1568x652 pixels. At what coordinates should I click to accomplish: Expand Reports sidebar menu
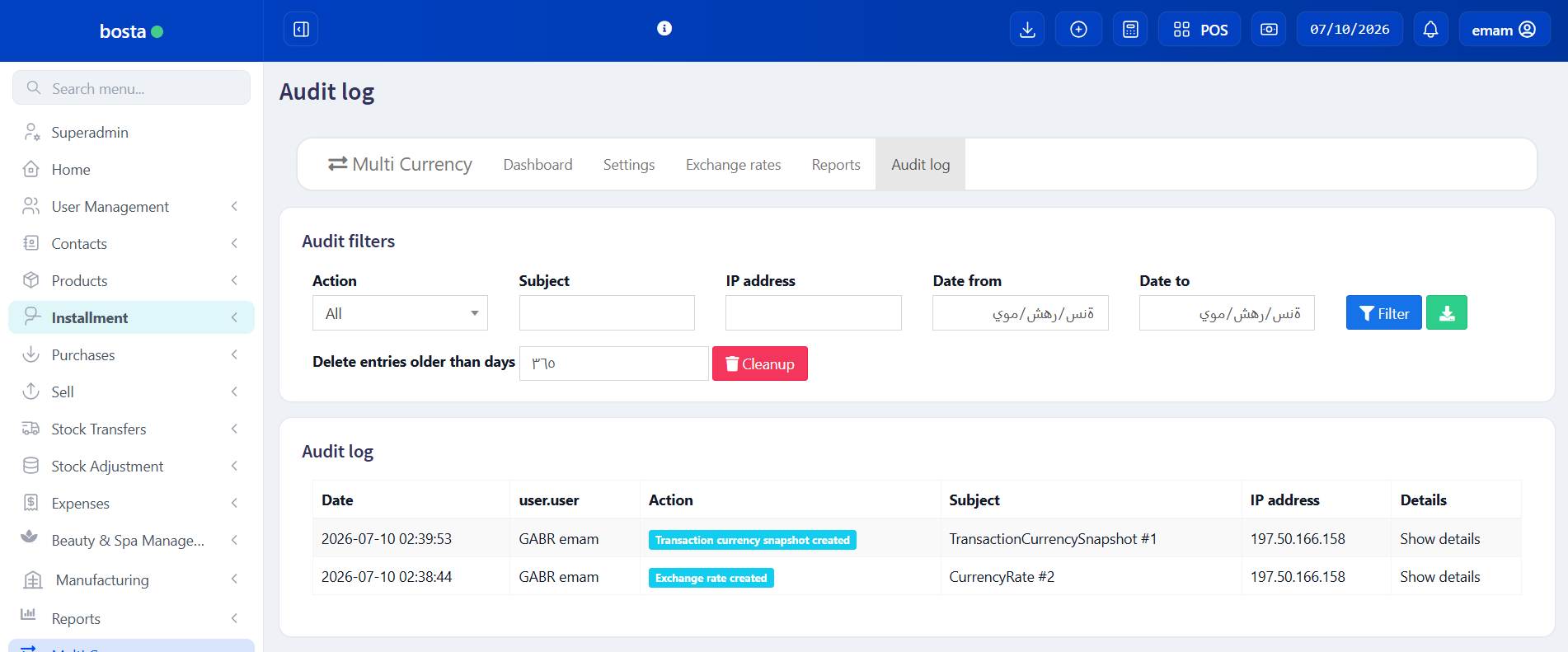(x=131, y=618)
